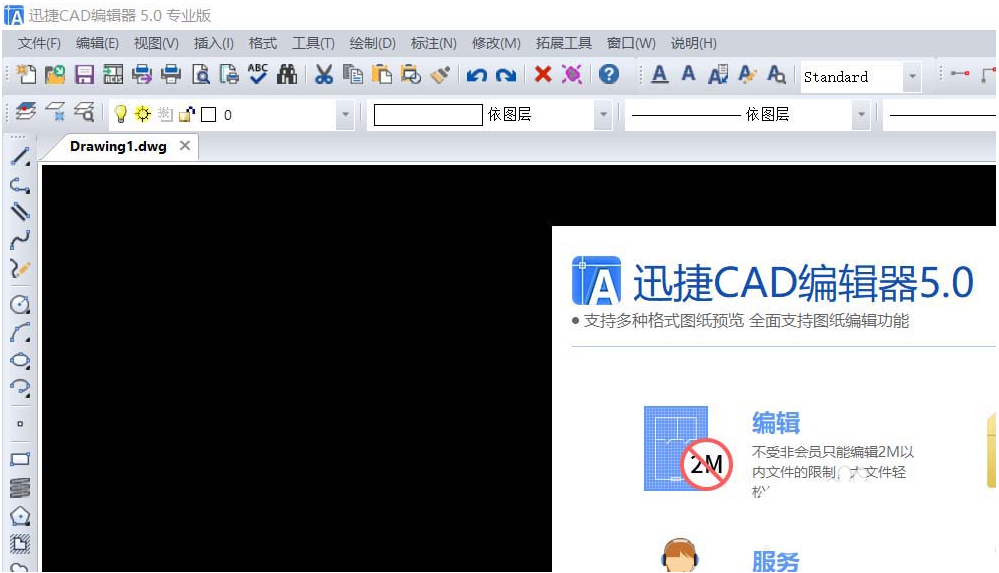
Task: Delete with the red X icon
Action: tap(543, 75)
